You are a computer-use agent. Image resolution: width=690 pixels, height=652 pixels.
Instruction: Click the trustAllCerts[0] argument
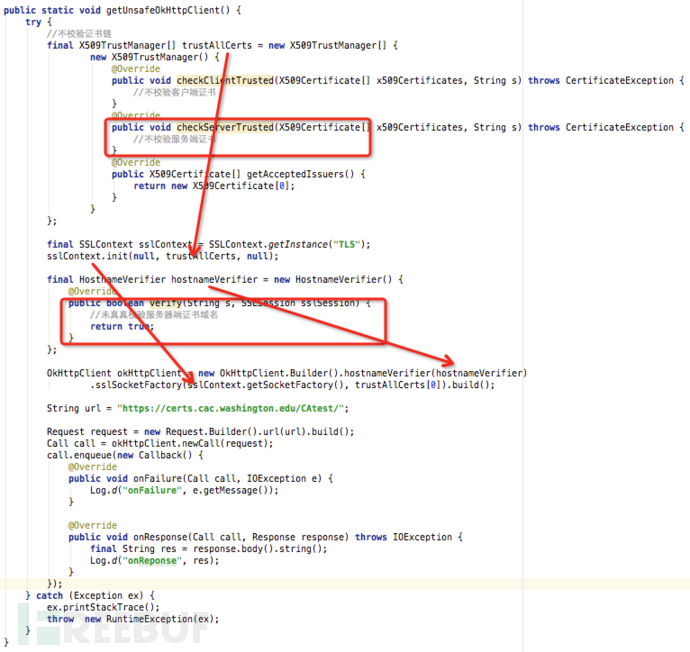pos(398,385)
